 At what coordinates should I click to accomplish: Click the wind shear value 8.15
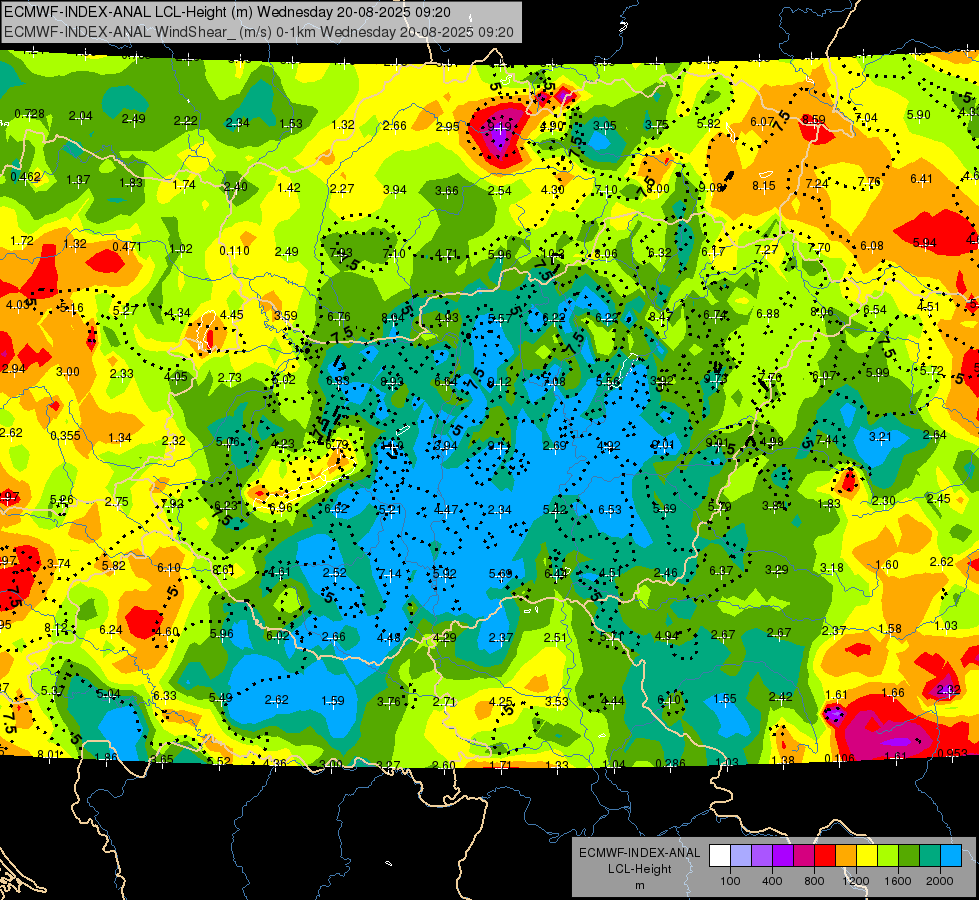pyautogui.click(x=764, y=185)
